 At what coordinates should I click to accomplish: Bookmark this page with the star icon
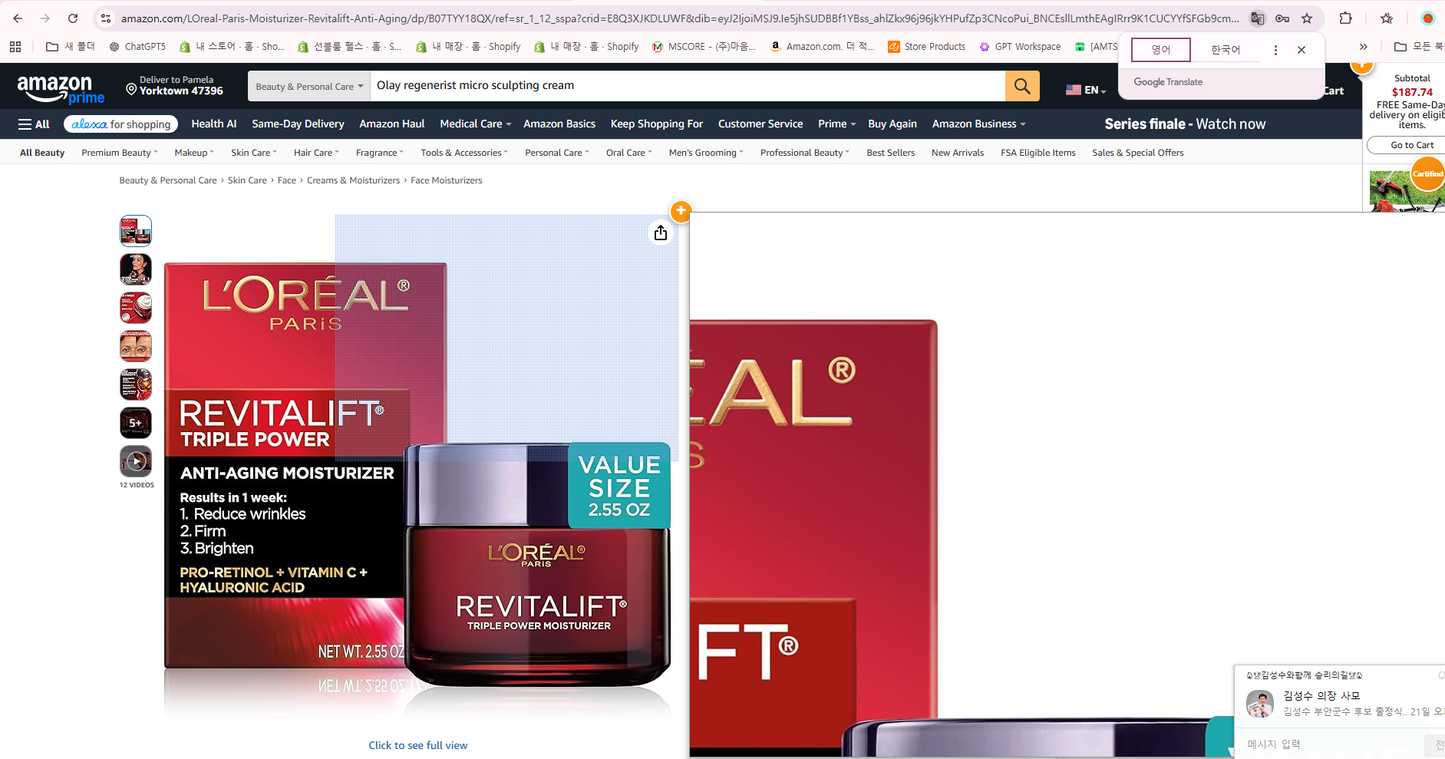click(1306, 18)
